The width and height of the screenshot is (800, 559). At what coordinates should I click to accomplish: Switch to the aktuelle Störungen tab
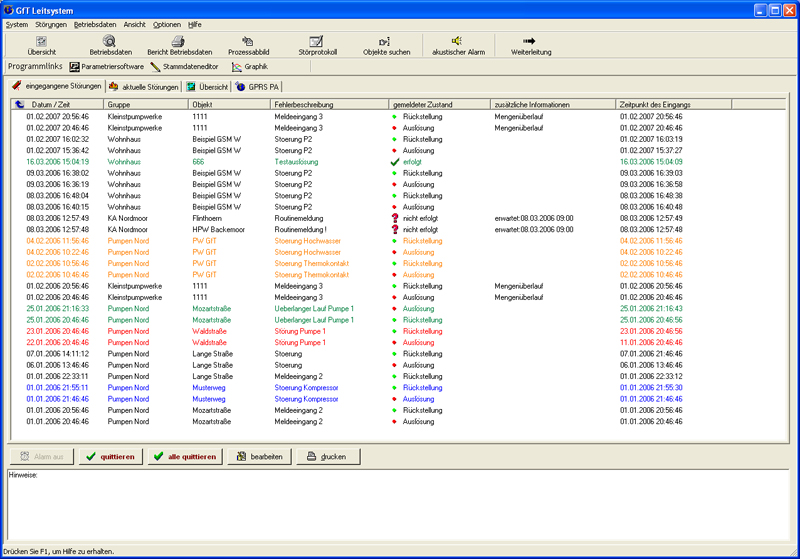point(143,87)
